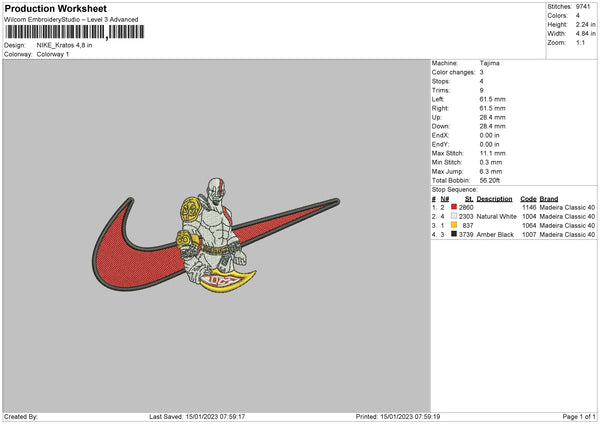Click the Total Bobbin value '56.20ft'

pyautogui.click(x=490, y=181)
